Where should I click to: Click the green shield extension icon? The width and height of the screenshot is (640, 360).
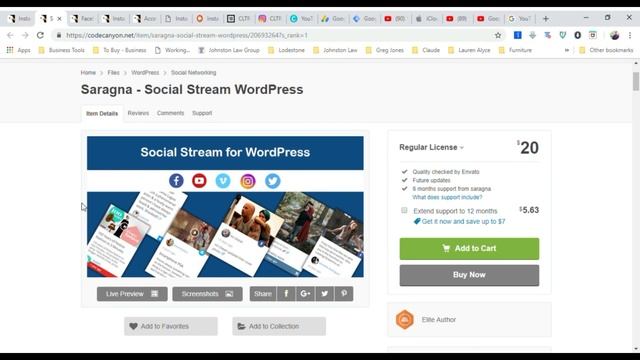tap(562, 36)
